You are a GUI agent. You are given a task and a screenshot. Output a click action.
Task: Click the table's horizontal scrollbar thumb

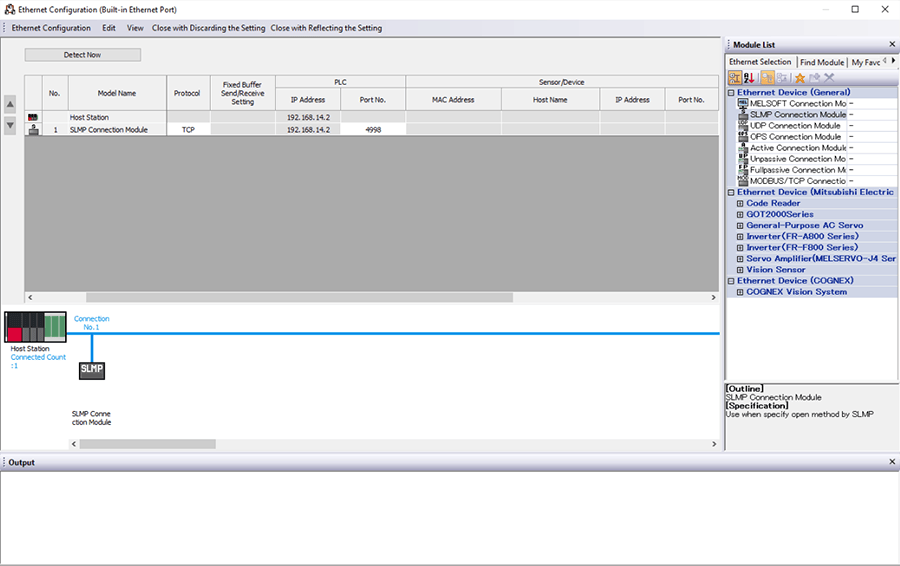299,297
